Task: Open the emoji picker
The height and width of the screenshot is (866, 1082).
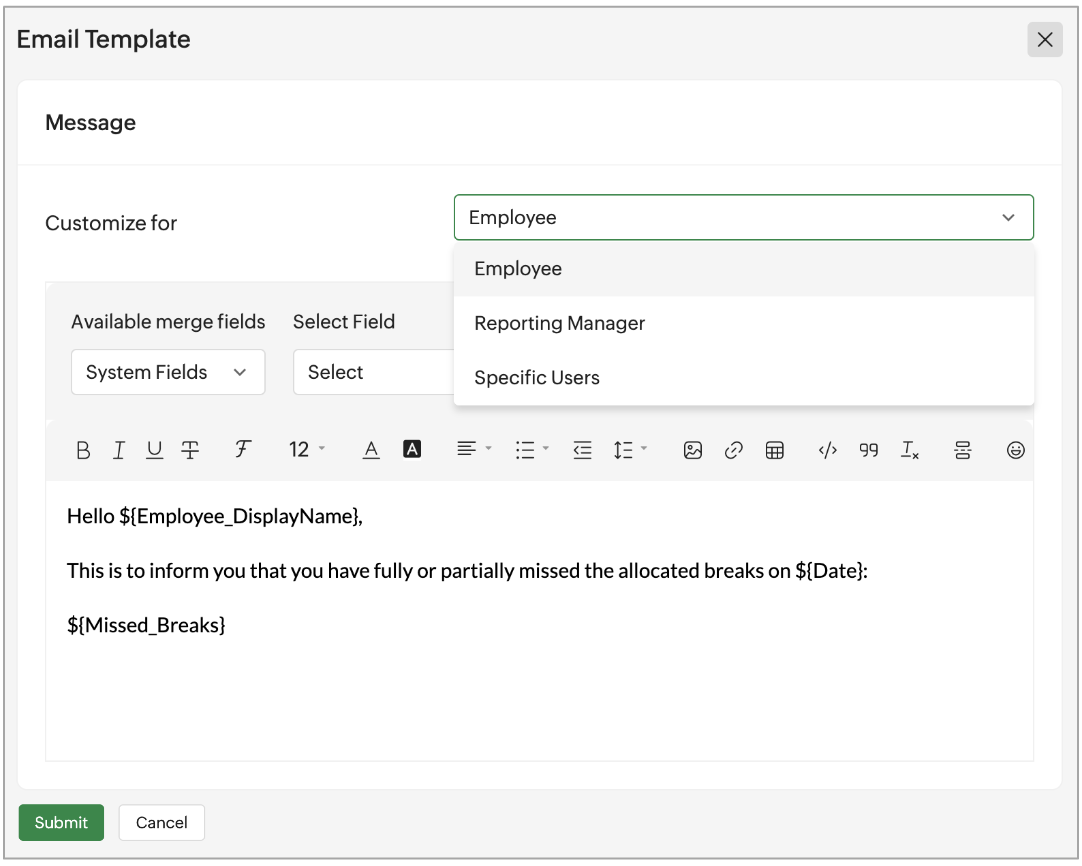Action: (1016, 451)
